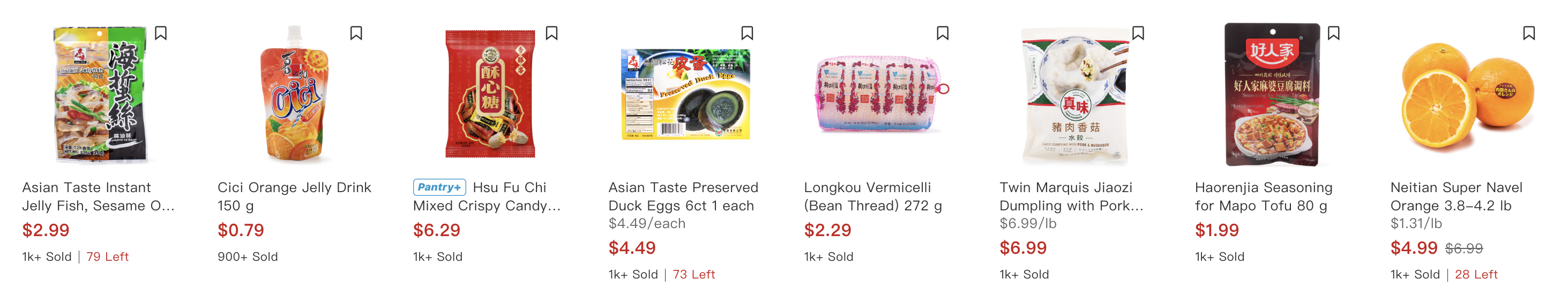Click the Pantry+ badge on Hsu Fu Chi
The image size is (1568, 293).
pyautogui.click(x=439, y=187)
